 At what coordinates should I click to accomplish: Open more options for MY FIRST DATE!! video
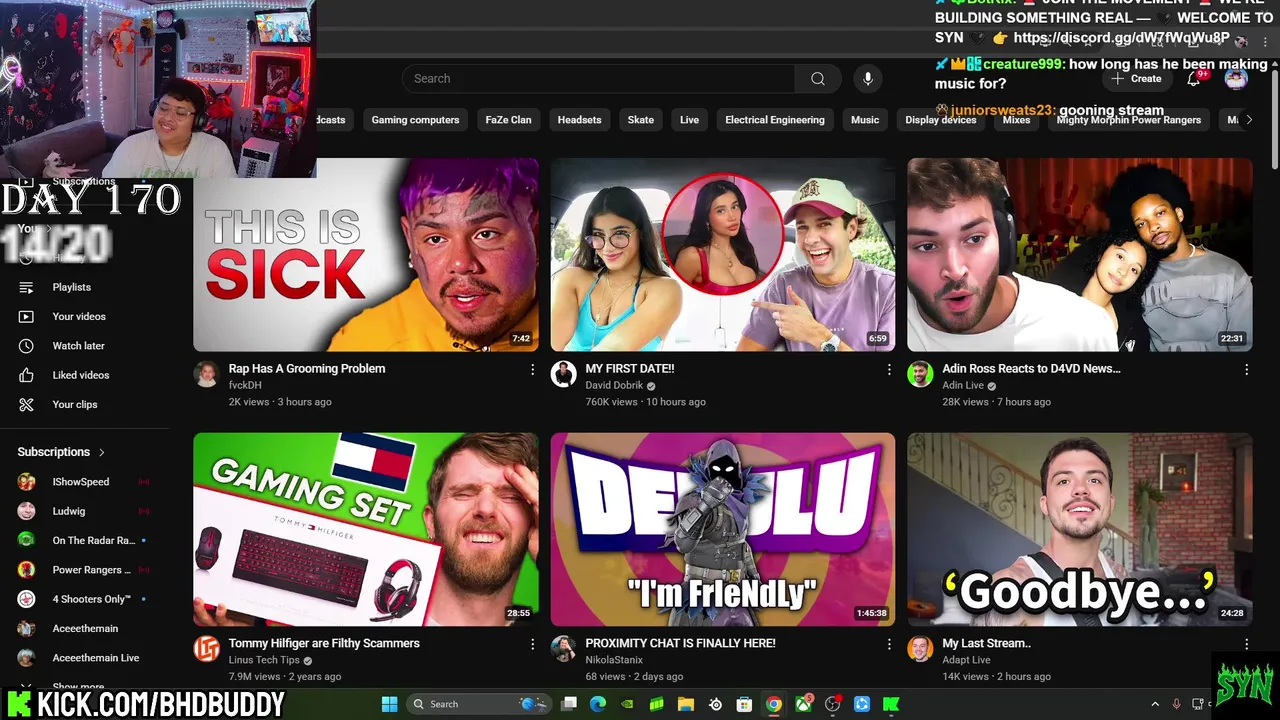pos(889,370)
